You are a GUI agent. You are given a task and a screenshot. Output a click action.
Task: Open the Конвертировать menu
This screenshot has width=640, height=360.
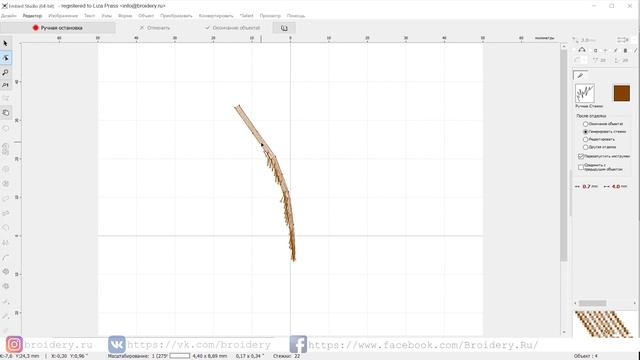click(216, 16)
